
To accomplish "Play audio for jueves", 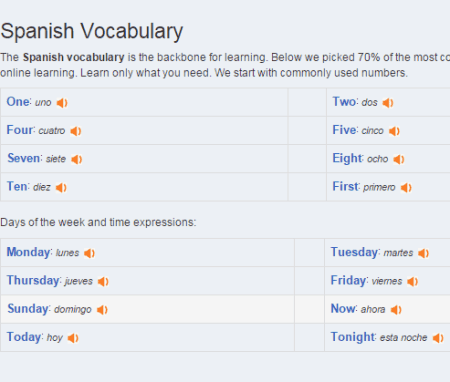I will (x=103, y=282).
